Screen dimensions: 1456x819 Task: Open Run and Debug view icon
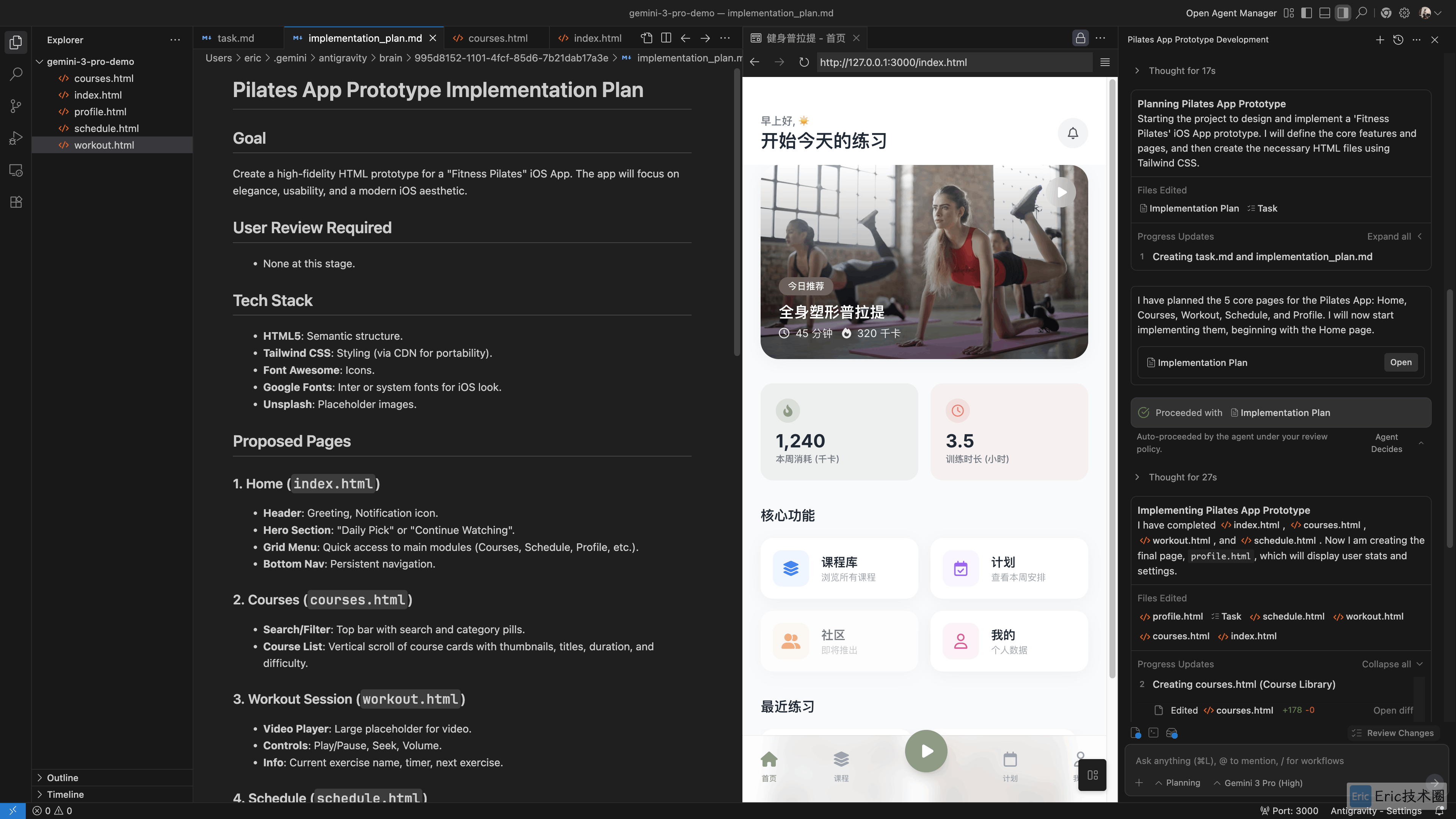tap(16, 138)
